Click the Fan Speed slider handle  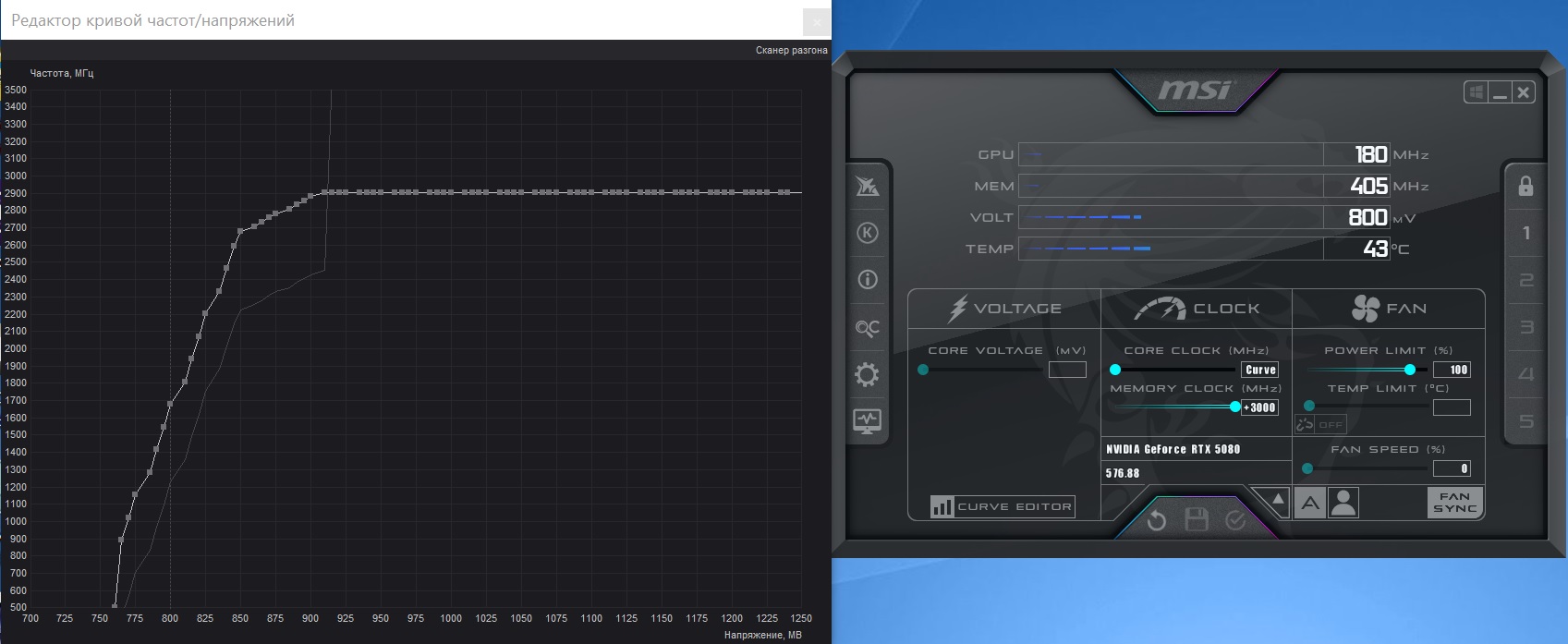1307,468
